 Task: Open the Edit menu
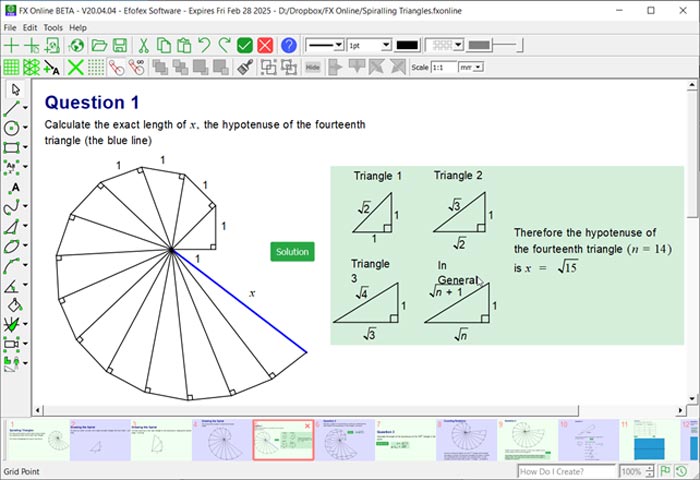pos(30,28)
